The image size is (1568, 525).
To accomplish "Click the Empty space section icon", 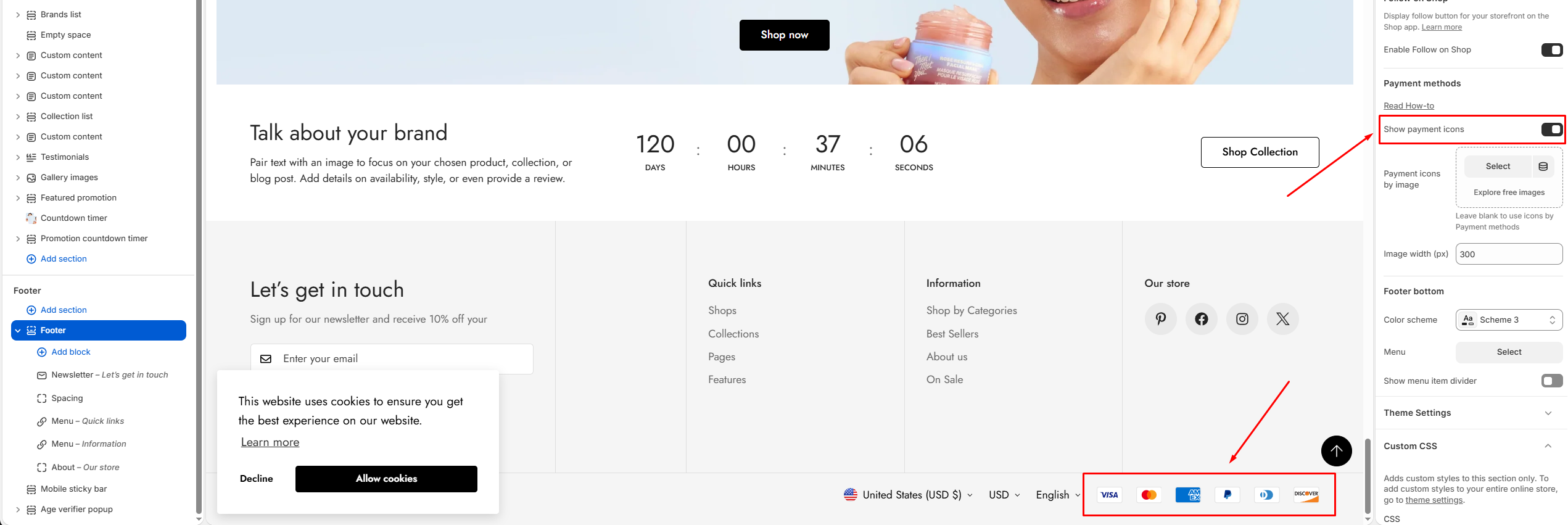I will (x=31, y=35).
